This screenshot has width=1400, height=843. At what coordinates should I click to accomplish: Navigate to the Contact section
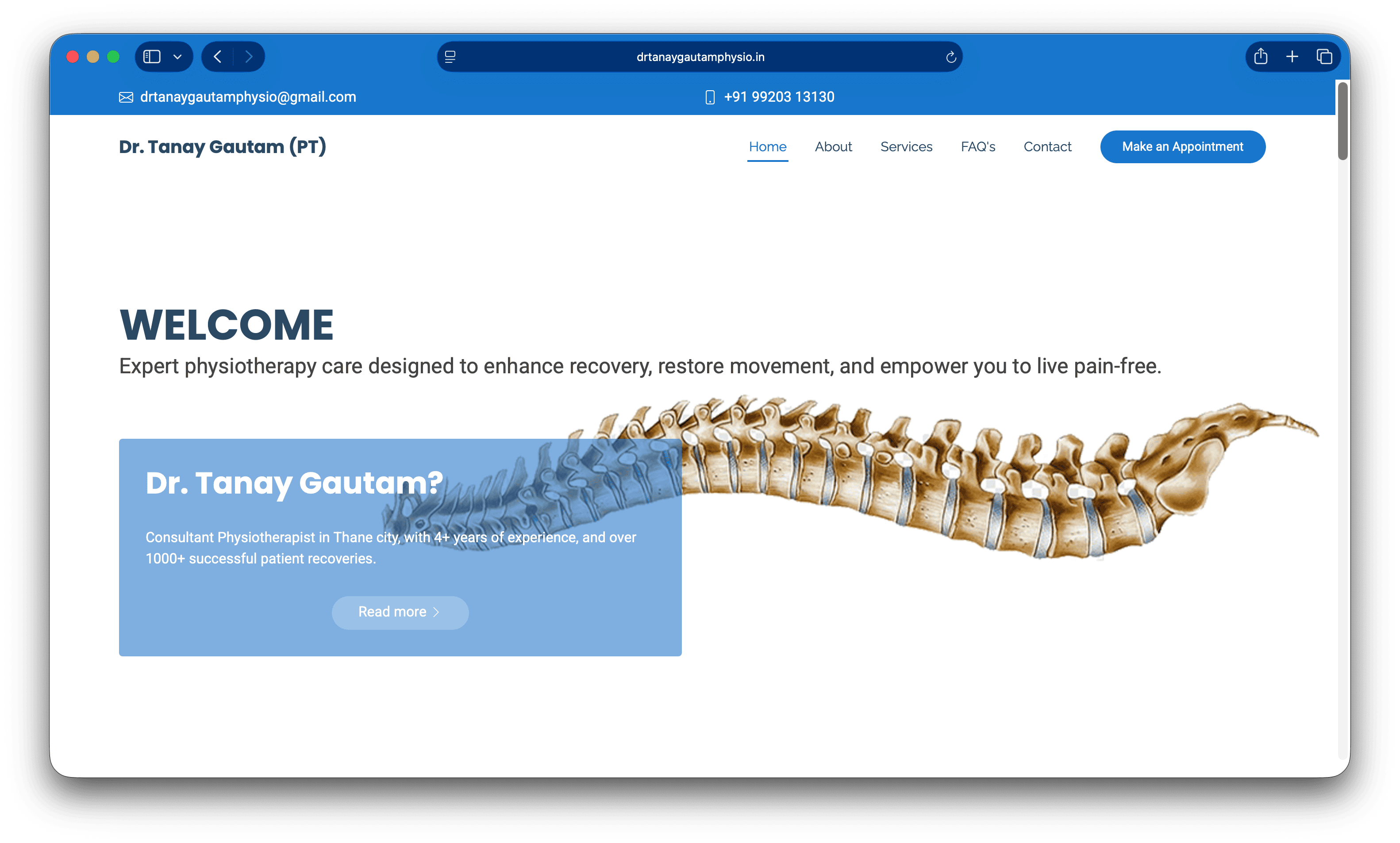(1047, 146)
